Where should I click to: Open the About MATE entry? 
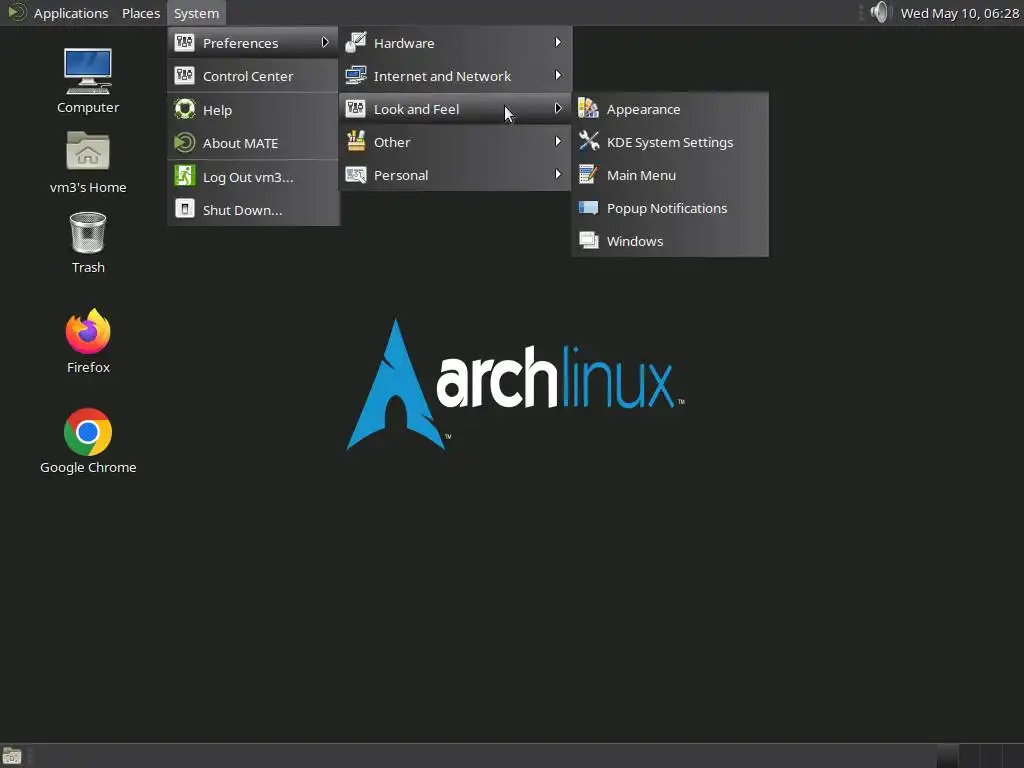(253, 143)
